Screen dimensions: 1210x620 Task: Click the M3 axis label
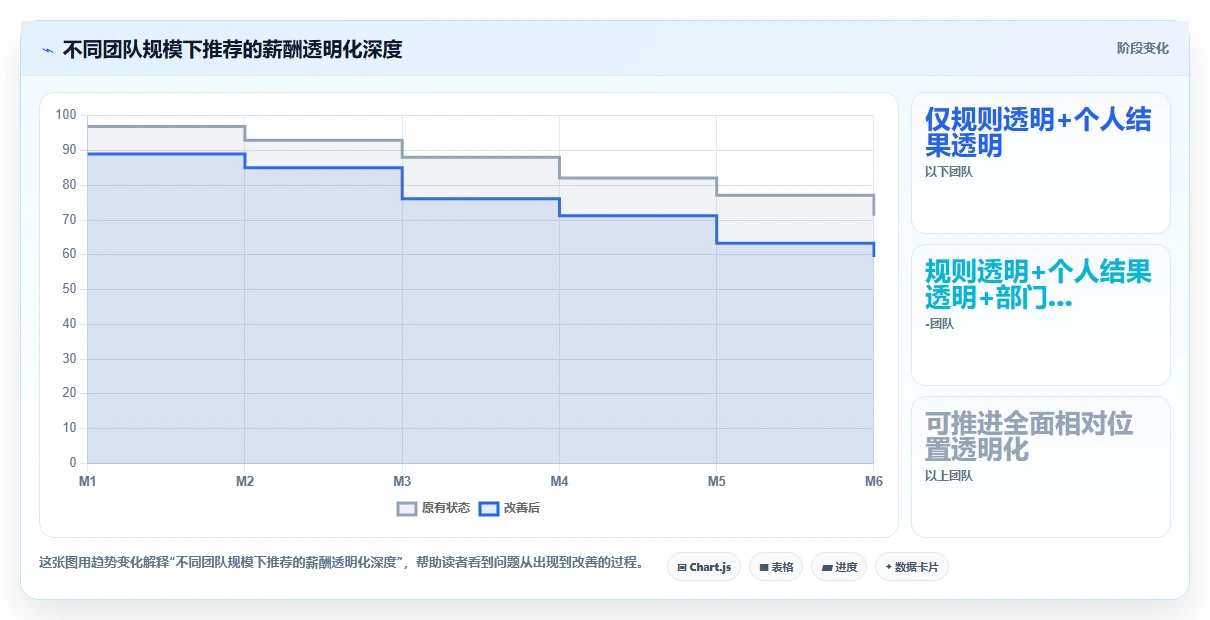tap(402, 481)
